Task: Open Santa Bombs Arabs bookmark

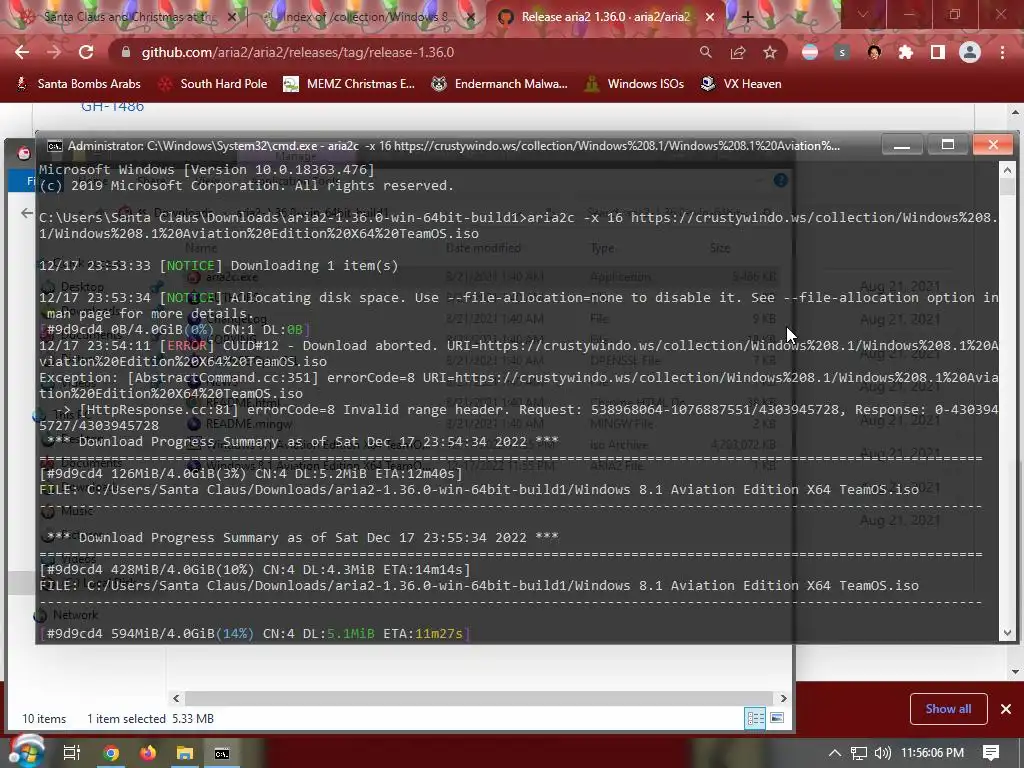Action: pyautogui.click(x=78, y=84)
